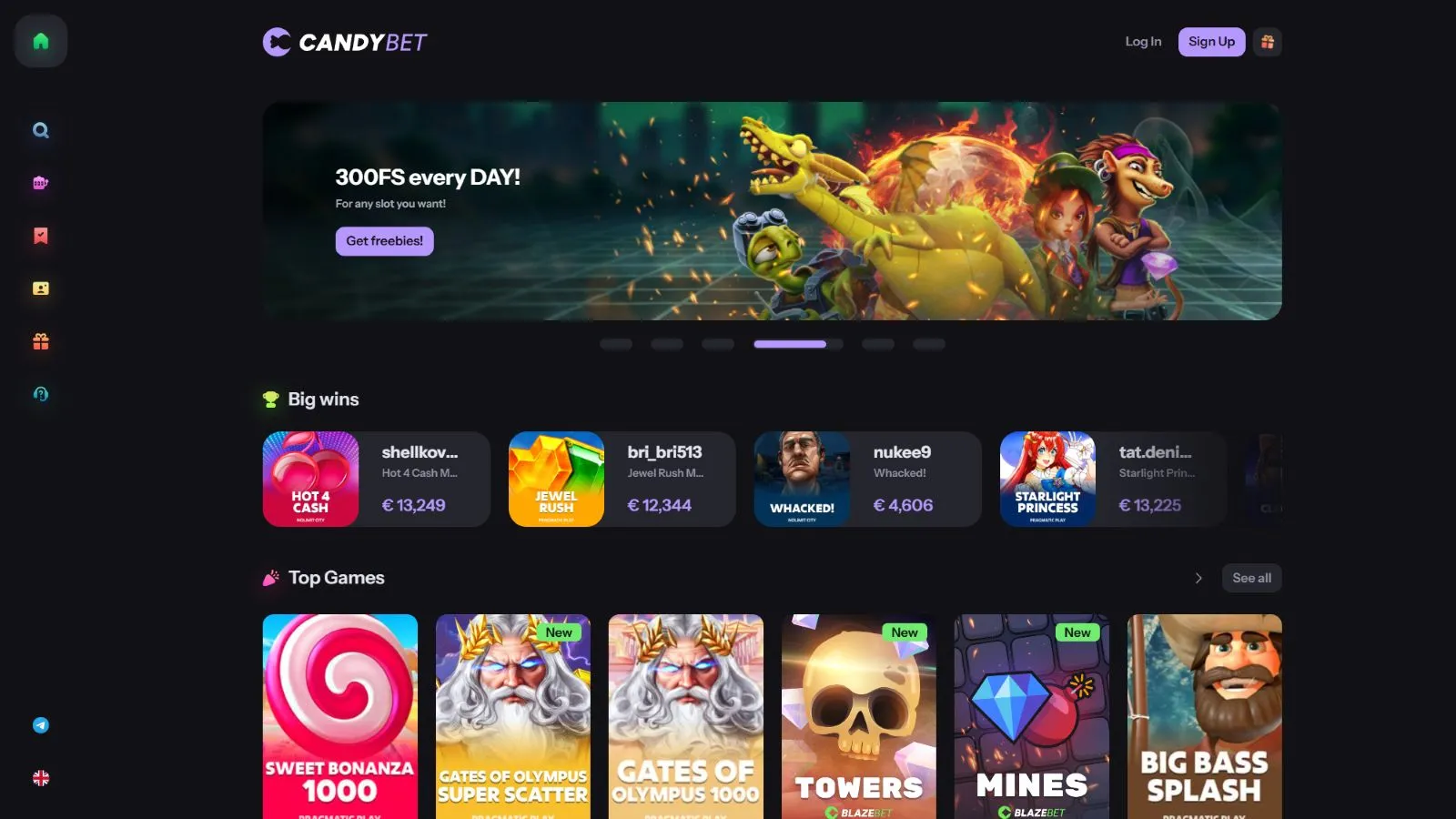Image resolution: width=1456 pixels, height=819 pixels.
Task: Advance Top Games with the right chevron arrow
Action: [x=1198, y=578]
